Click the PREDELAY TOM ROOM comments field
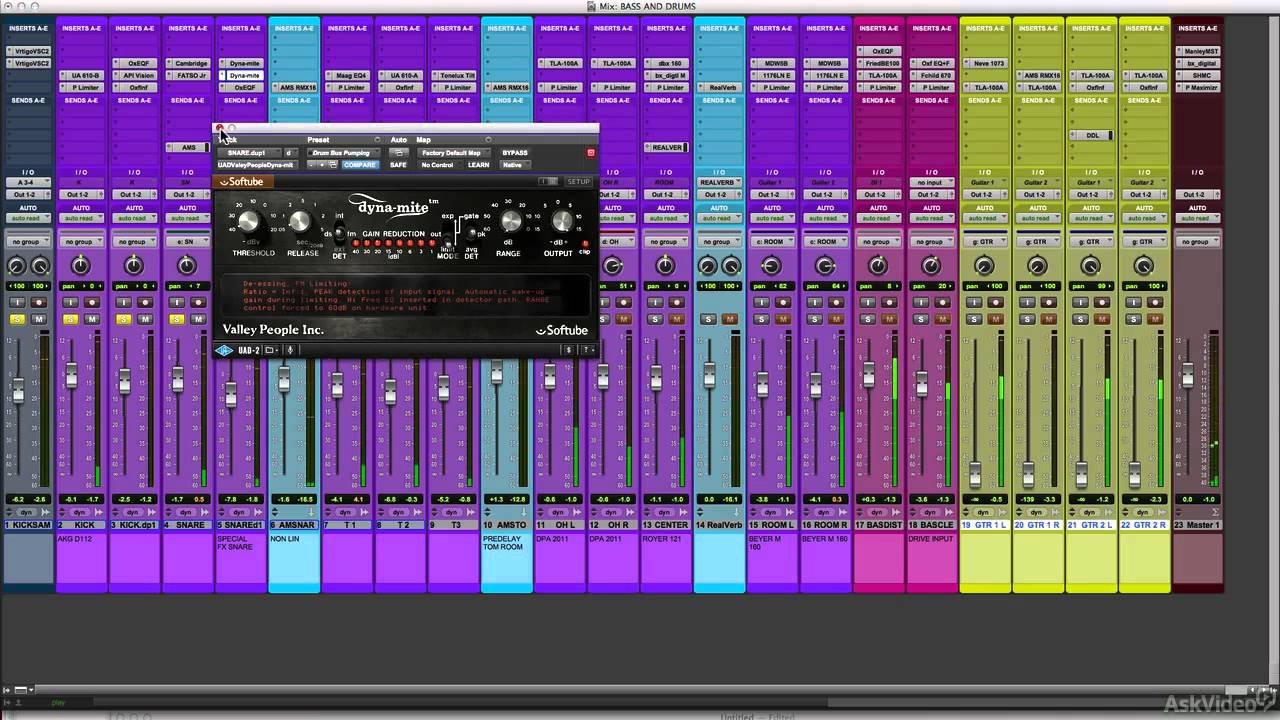This screenshot has width=1280, height=720. [x=506, y=561]
